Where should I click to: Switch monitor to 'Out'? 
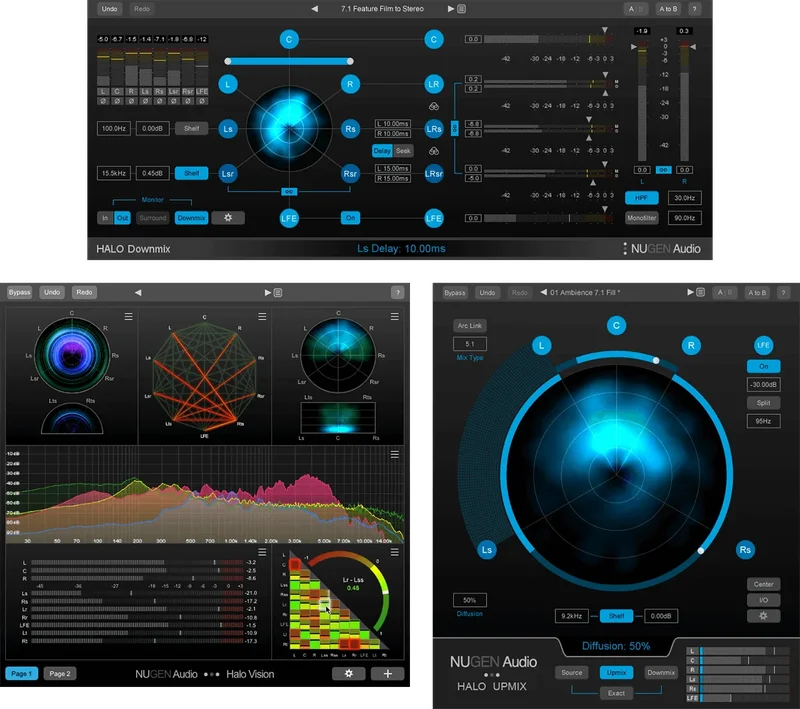pos(122,218)
